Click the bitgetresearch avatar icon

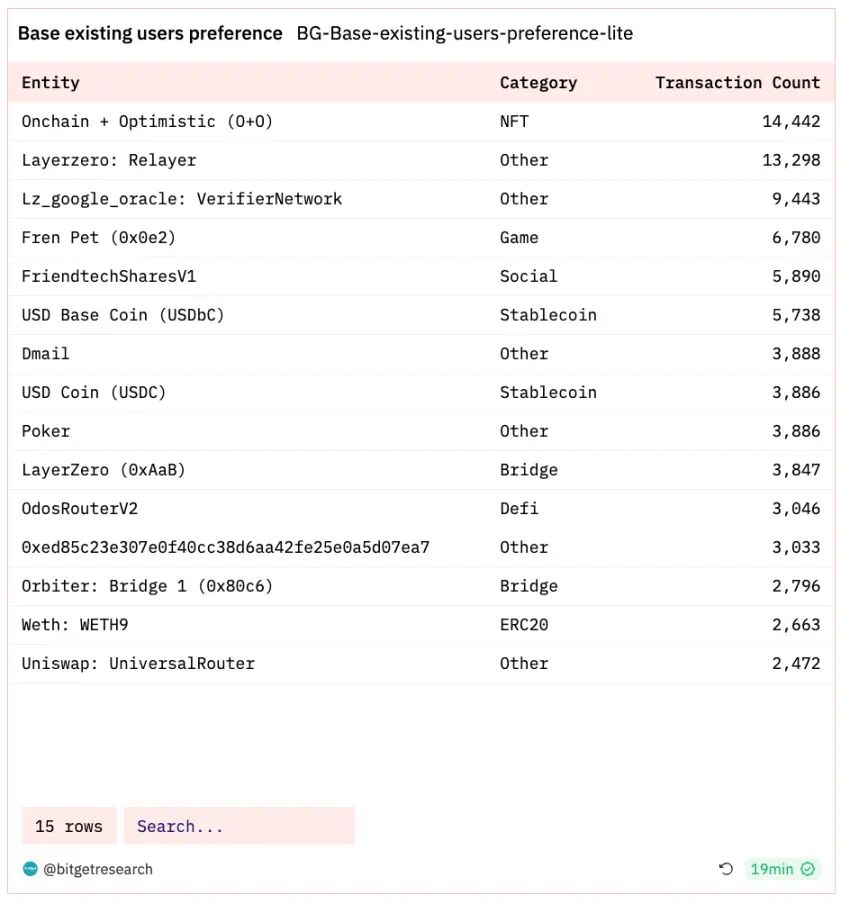point(30,869)
